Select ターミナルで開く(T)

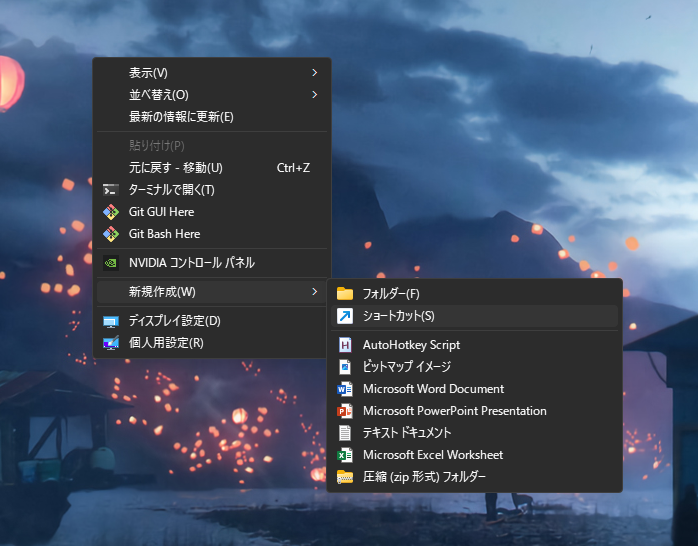click(212, 190)
